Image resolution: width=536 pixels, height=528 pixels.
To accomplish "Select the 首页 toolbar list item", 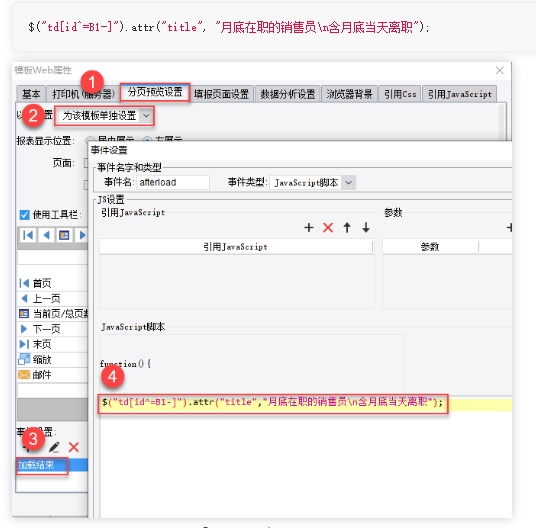I will (52, 283).
